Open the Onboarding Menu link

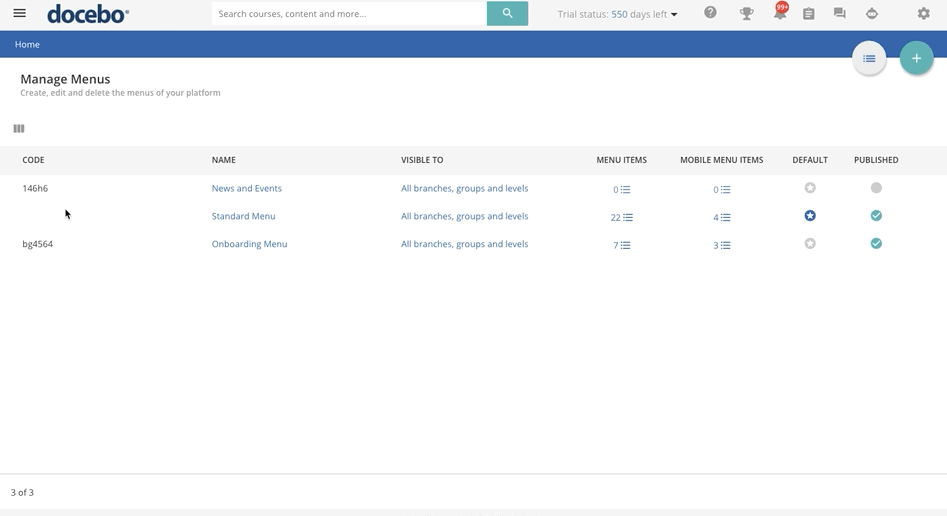(249, 244)
